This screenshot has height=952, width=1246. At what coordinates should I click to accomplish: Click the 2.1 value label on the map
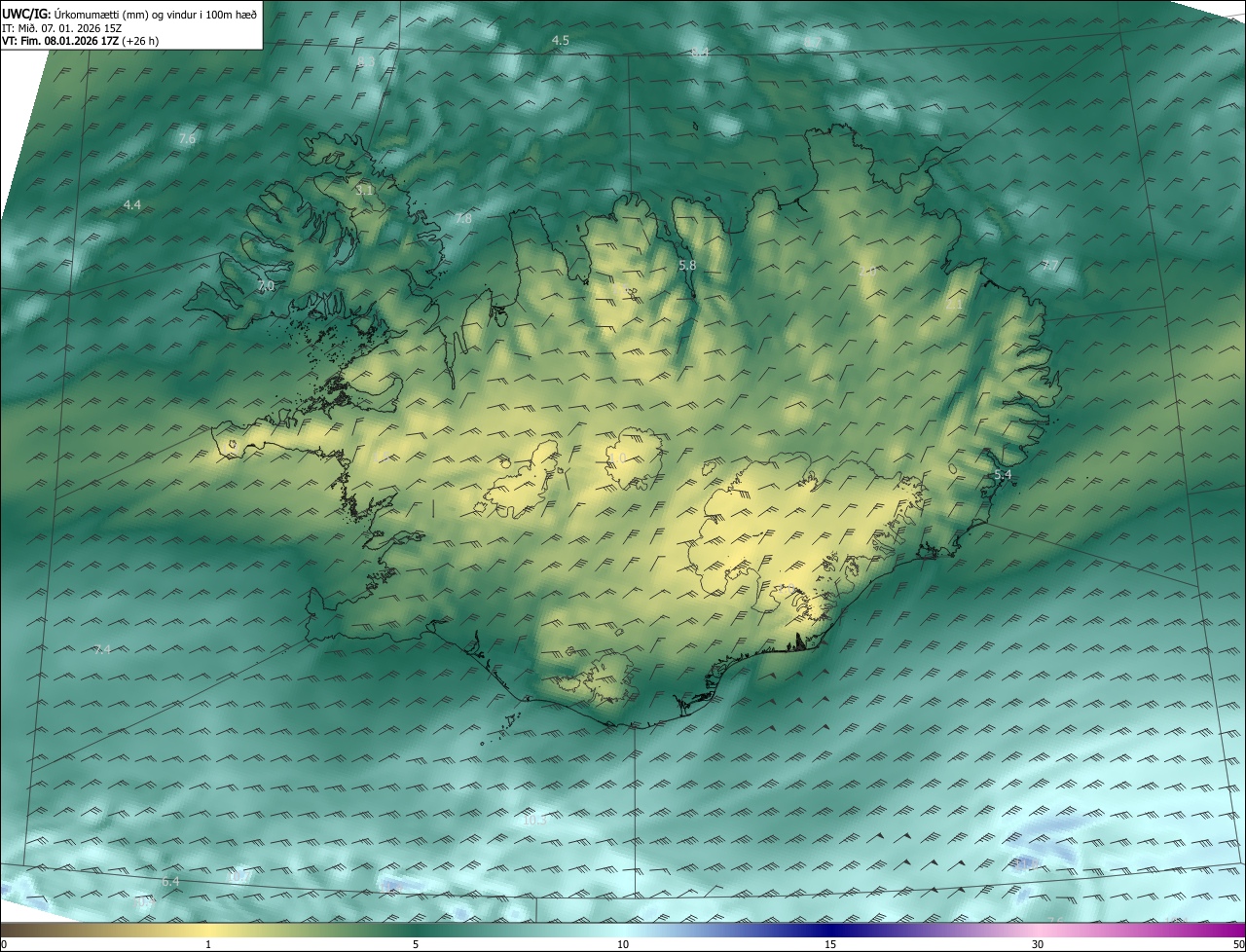954,305
